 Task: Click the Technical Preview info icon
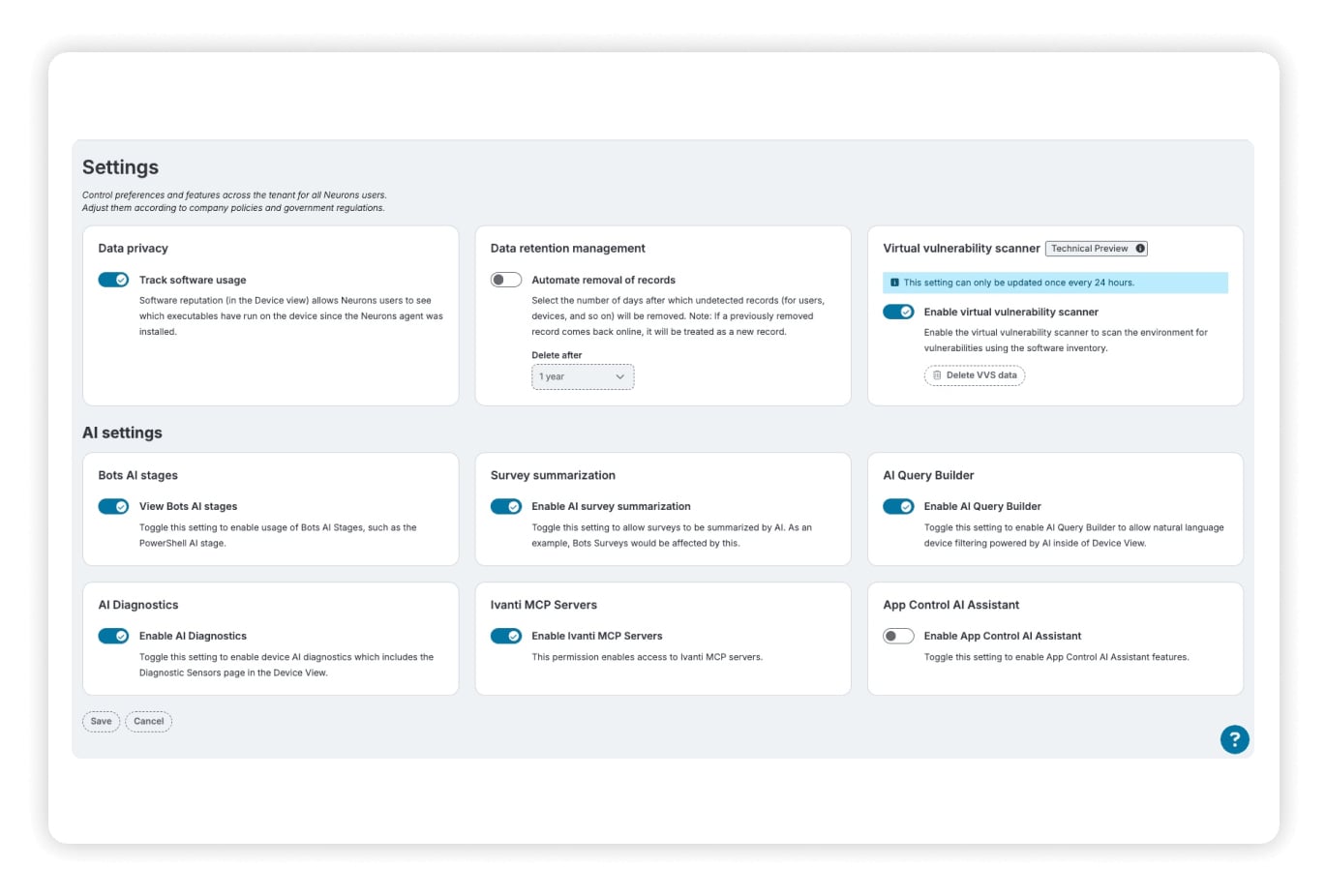pos(1140,249)
